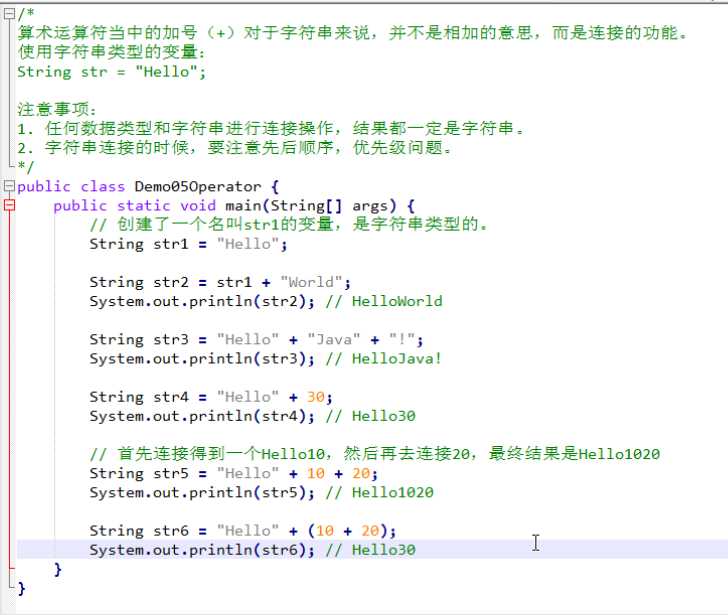Click the closing brace of the class

[x=21, y=588]
